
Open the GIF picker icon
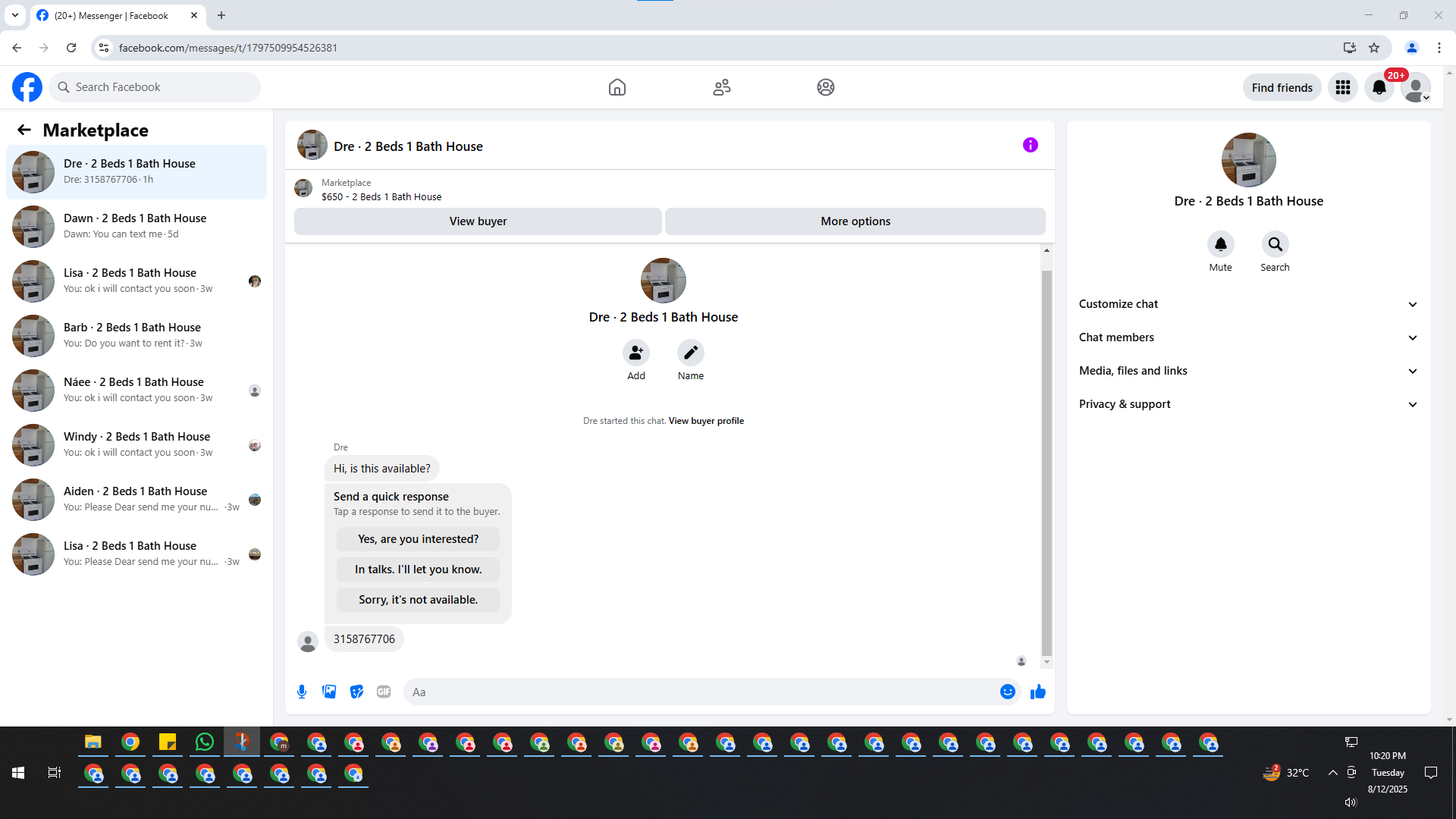point(384,692)
